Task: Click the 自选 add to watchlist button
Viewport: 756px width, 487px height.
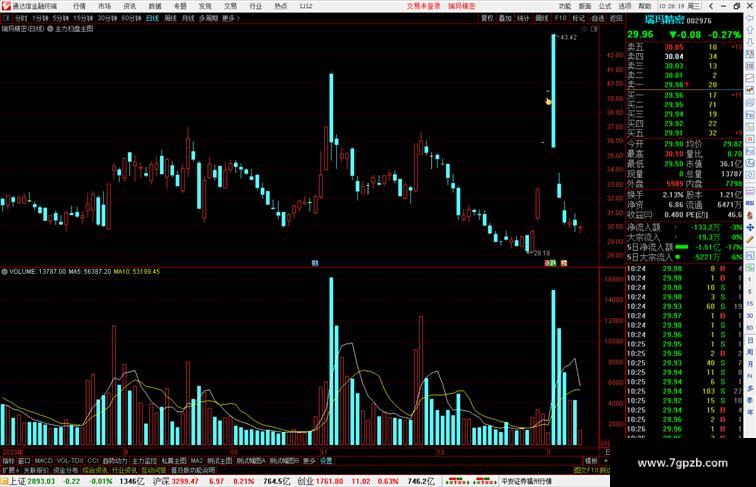Action: coord(597,18)
